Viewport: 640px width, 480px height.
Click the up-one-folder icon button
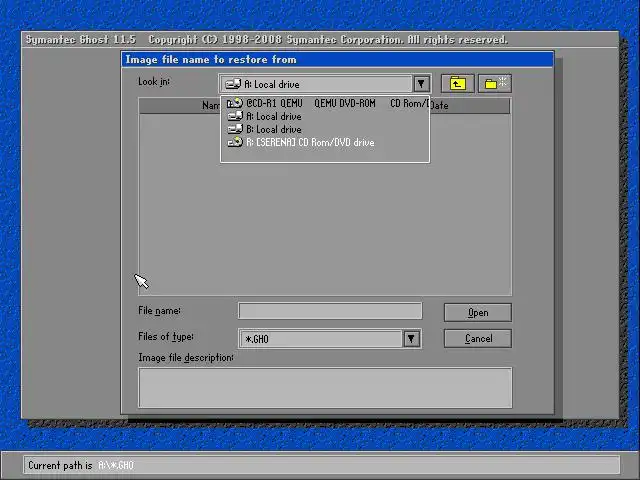tap(457, 84)
